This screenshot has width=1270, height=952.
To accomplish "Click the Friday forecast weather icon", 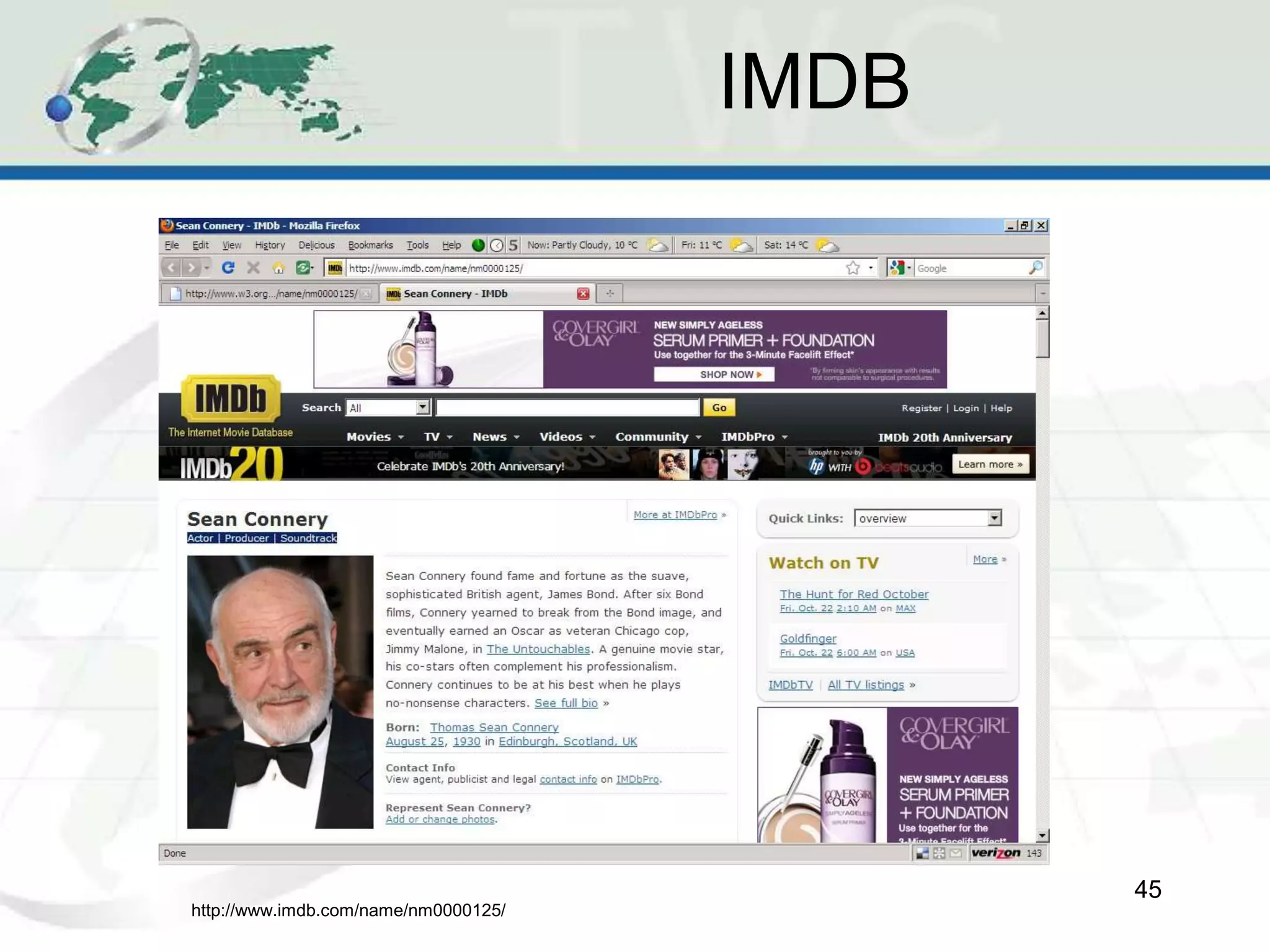I will tap(741, 245).
